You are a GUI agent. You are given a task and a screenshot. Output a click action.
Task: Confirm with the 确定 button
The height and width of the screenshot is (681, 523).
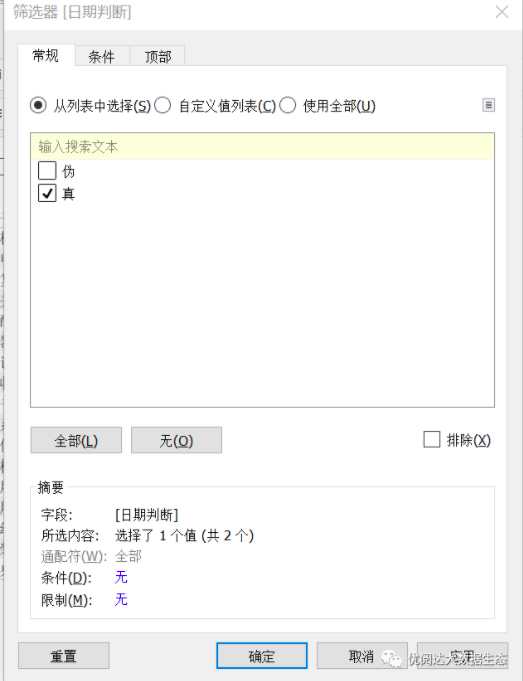point(262,656)
